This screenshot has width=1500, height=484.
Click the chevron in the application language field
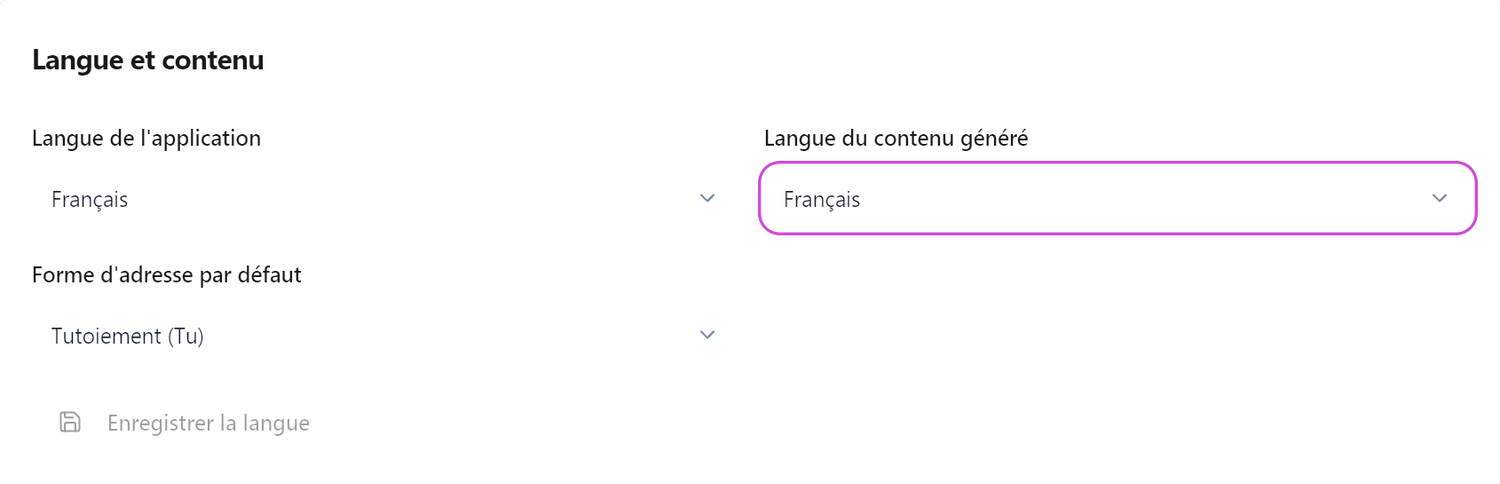coord(708,199)
